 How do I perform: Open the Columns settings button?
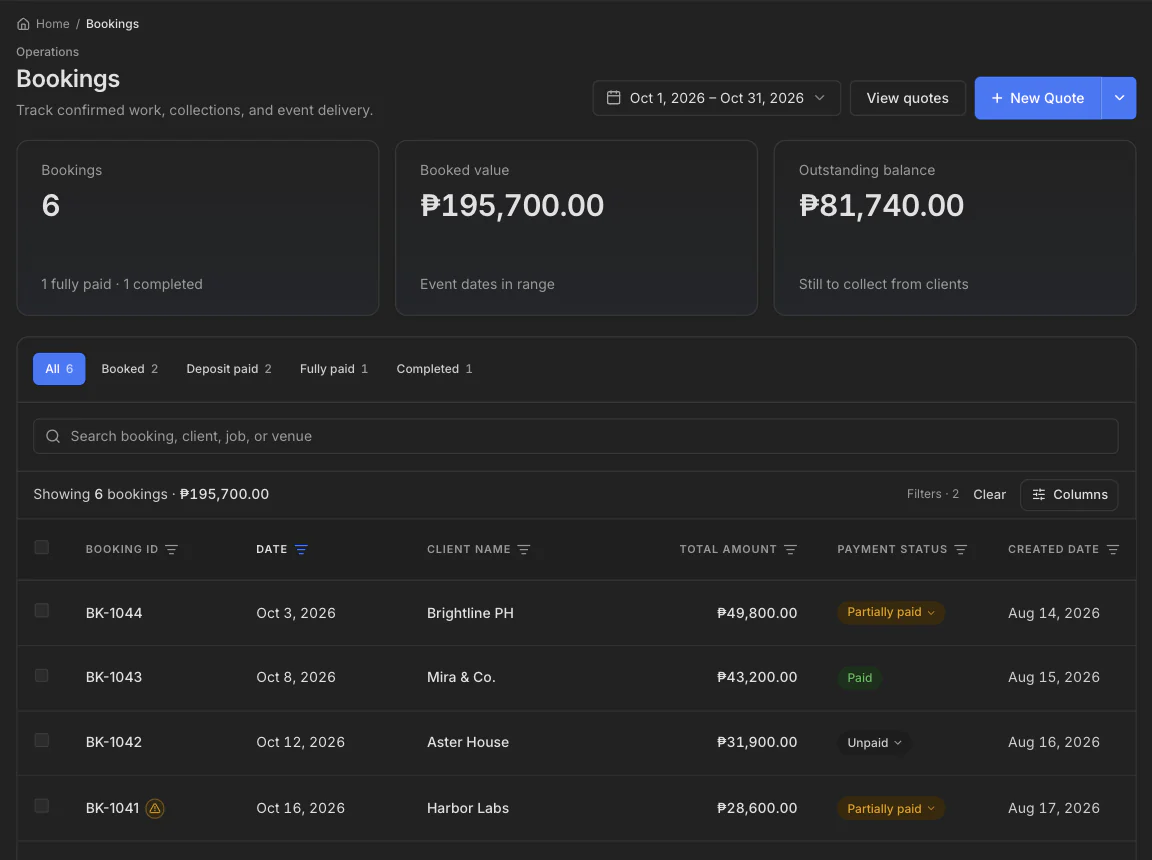click(x=1069, y=494)
